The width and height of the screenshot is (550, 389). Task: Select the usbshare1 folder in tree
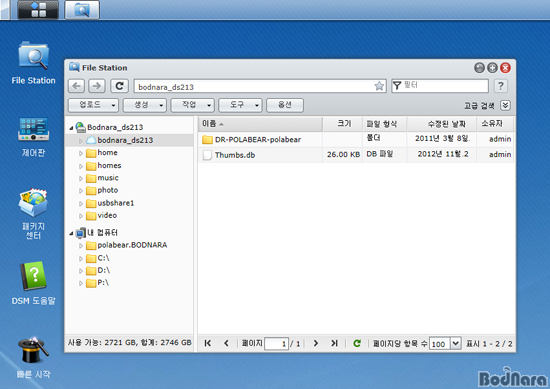tap(115, 203)
